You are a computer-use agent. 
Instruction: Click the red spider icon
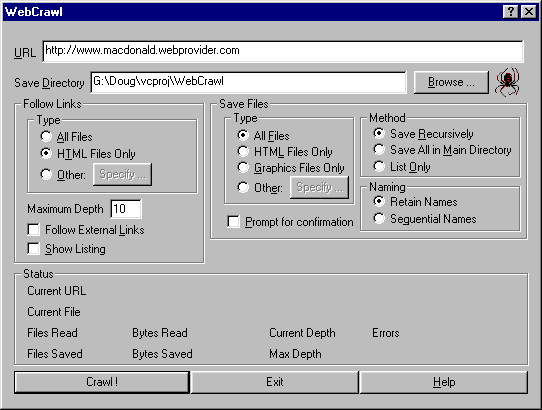[507, 82]
